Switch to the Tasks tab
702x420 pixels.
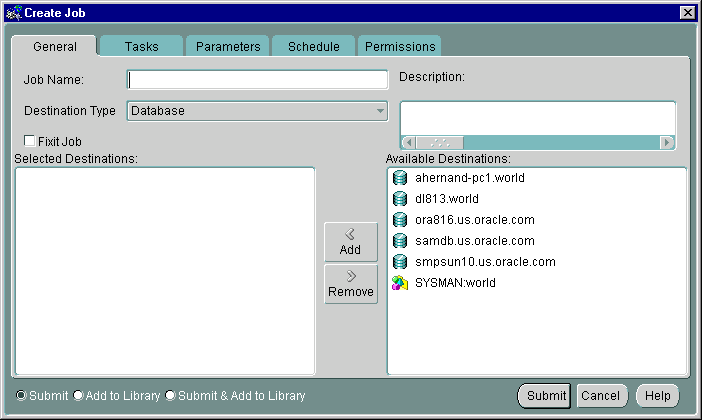click(x=141, y=47)
